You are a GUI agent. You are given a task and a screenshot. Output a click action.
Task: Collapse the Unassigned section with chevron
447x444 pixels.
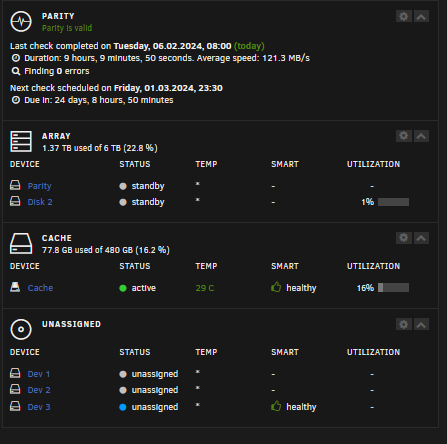tap(421, 324)
